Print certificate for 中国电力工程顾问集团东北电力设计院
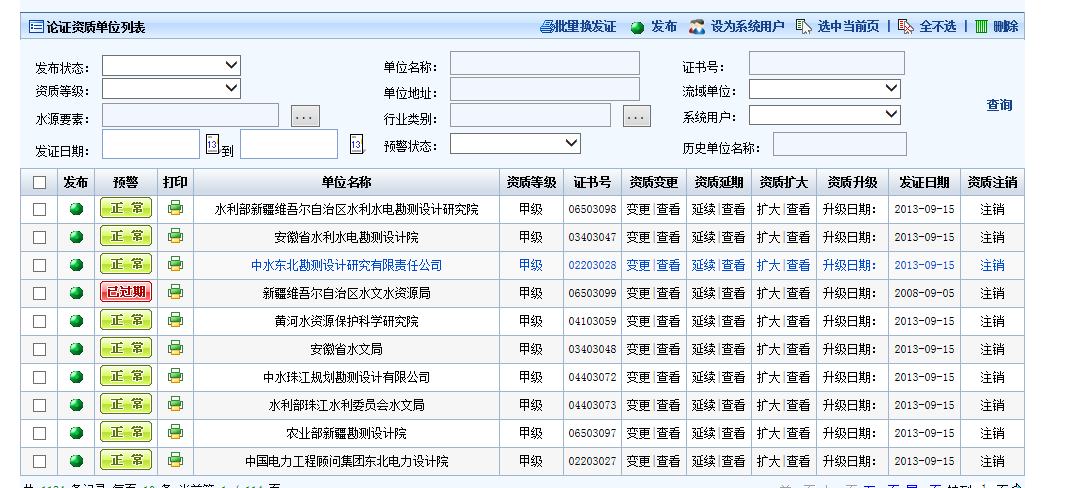The image size is (1082, 488). [175, 460]
